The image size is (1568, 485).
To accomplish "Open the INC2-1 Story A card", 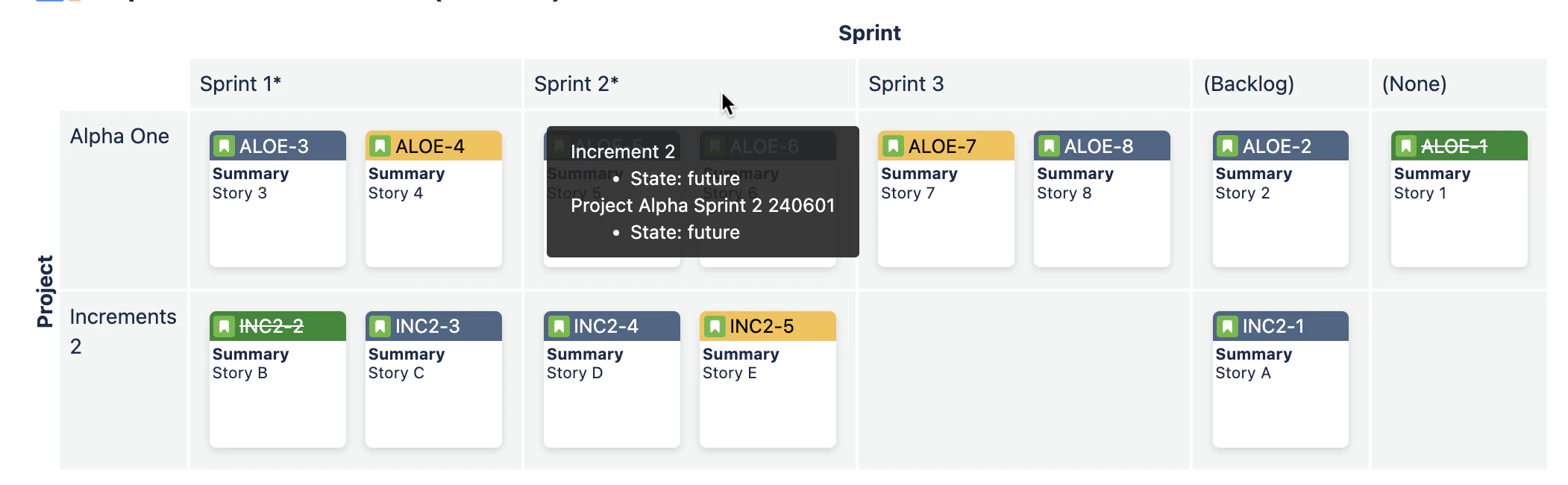I will tap(1281, 379).
